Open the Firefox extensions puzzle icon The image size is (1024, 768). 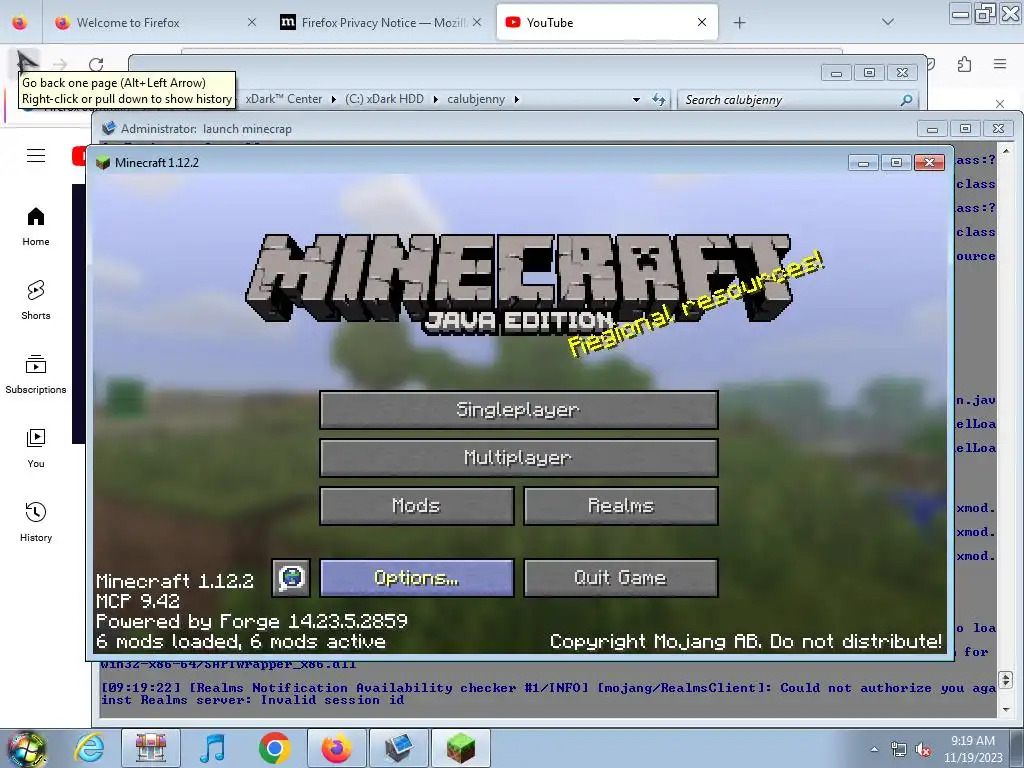point(965,64)
